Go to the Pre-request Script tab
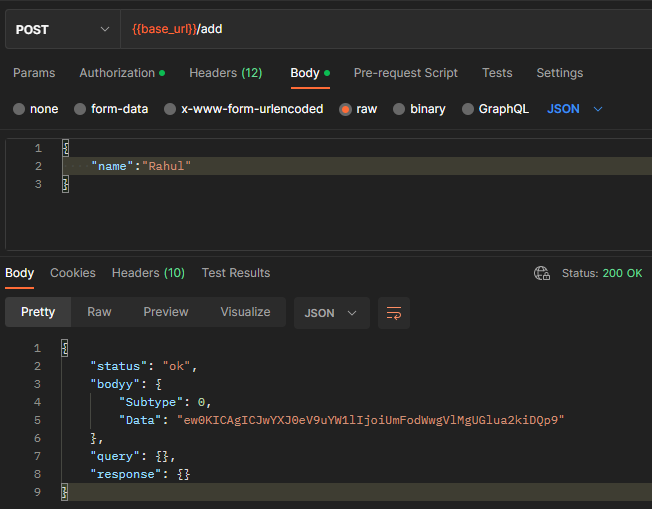The height and width of the screenshot is (509, 652). tap(405, 73)
